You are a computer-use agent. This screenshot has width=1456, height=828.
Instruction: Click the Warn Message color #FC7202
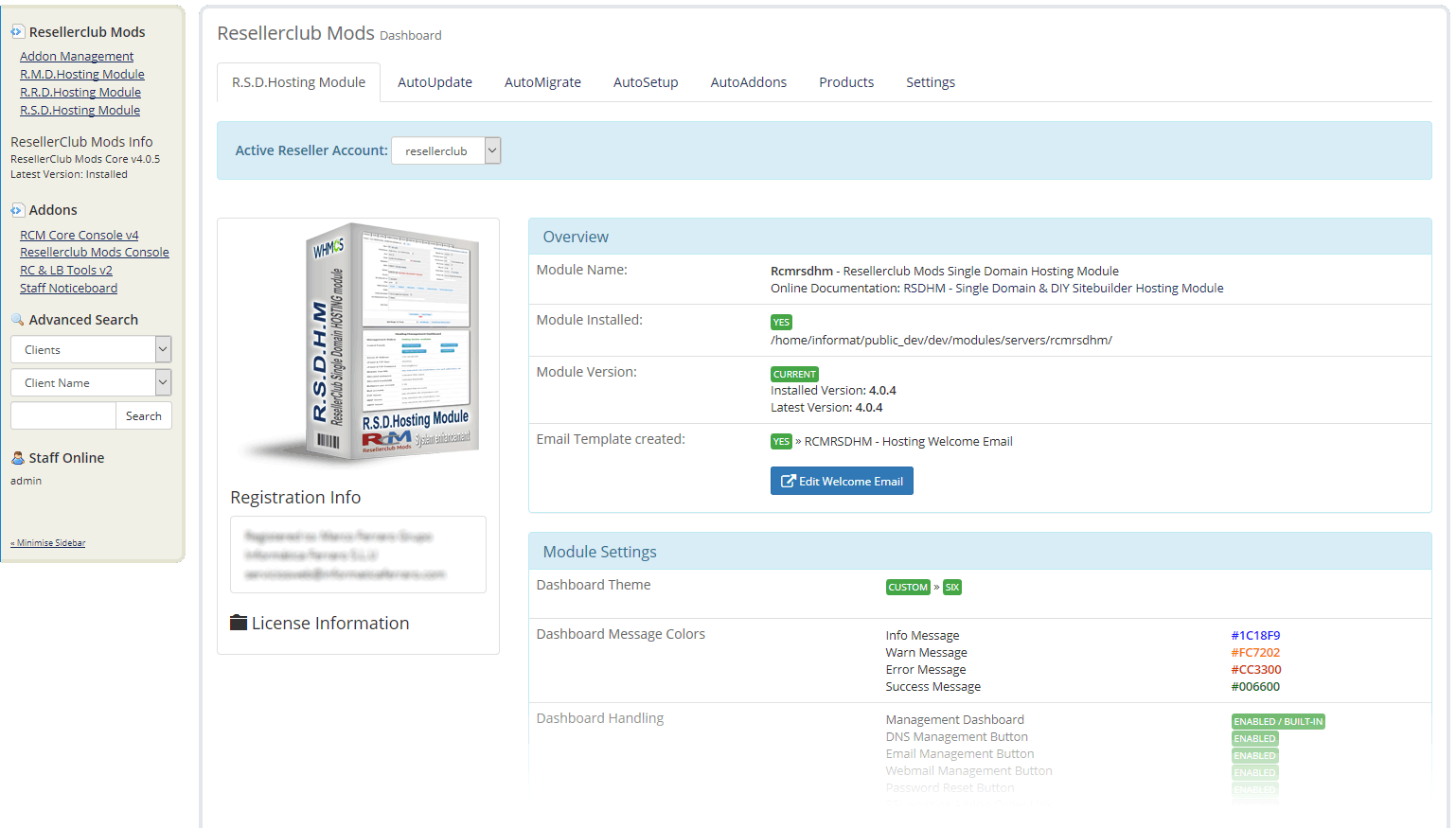tap(1255, 653)
